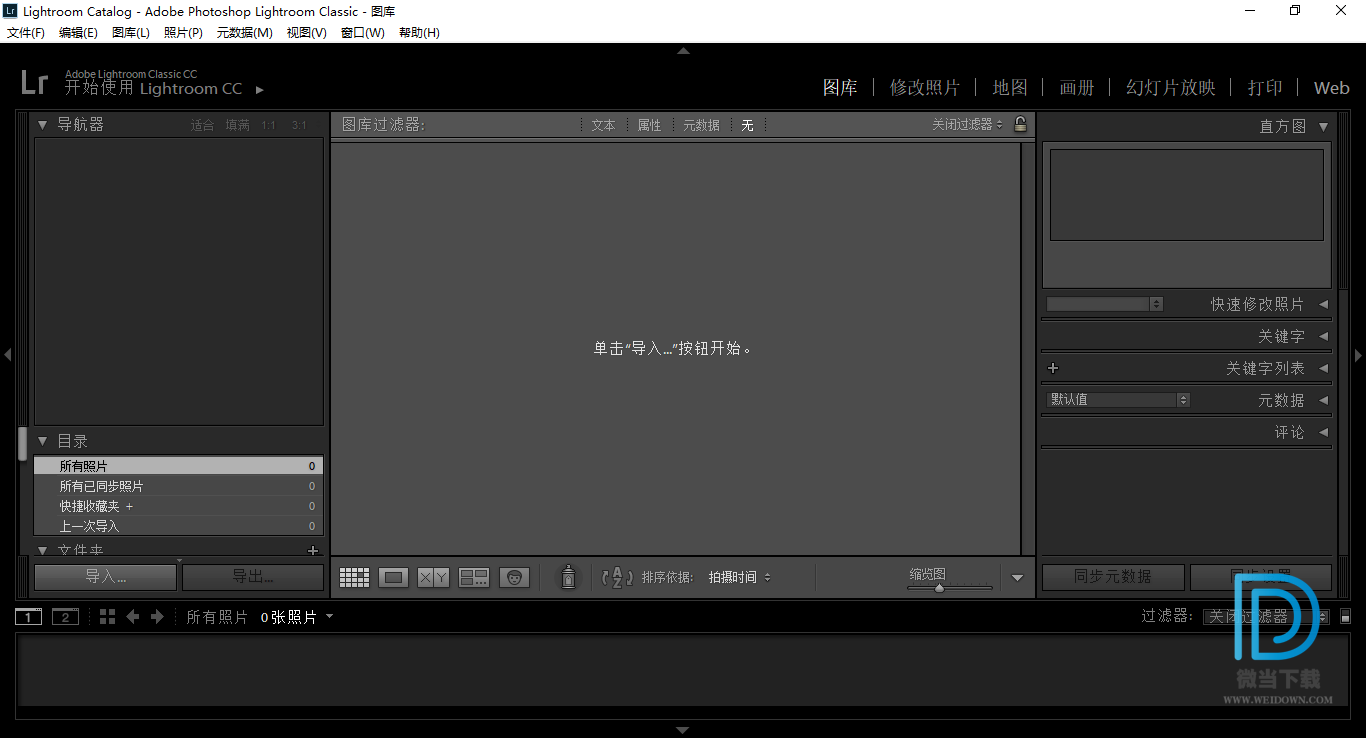Click the 导出... button
This screenshot has height=738, width=1366.
tap(253, 577)
